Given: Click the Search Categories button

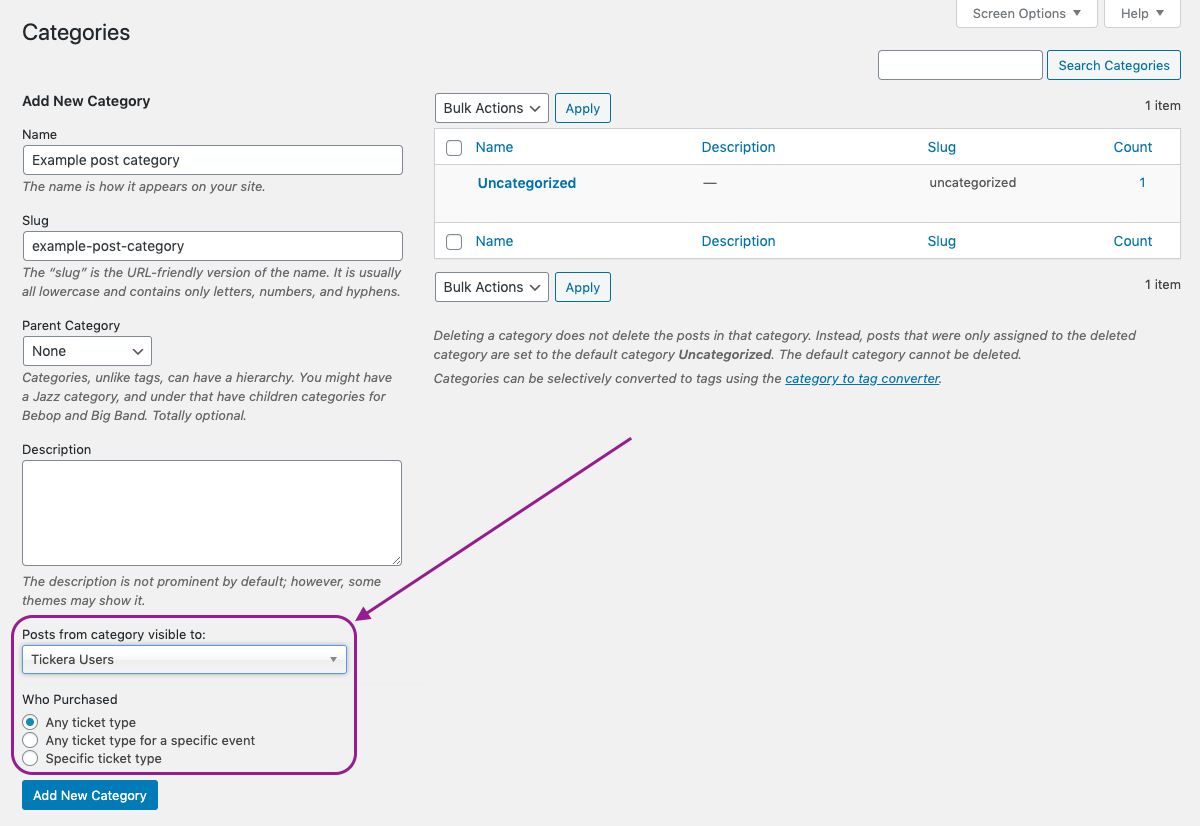Looking at the screenshot, I should point(1113,65).
